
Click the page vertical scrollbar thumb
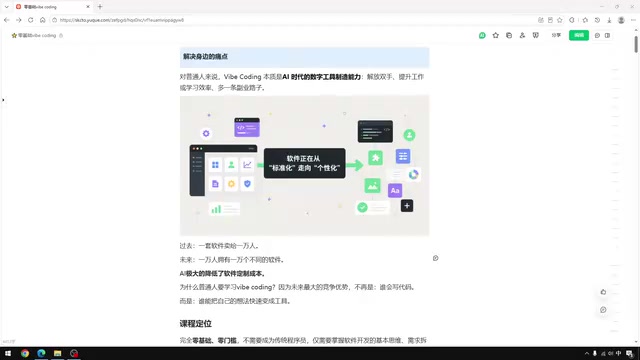[636, 44]
